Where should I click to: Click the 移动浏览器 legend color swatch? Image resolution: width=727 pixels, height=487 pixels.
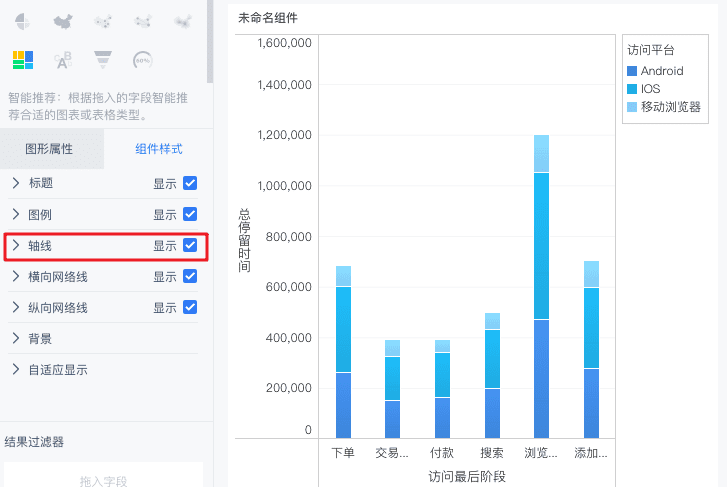(632, 107)
